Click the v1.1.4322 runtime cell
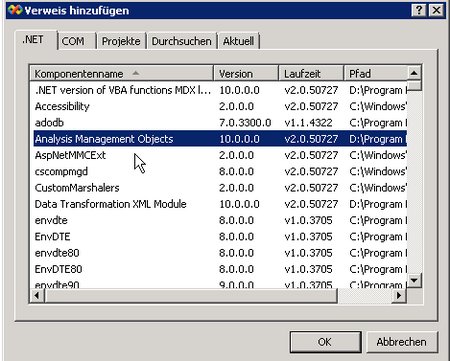The height and width of the screenshot is (361, 450). tap(308, 123)
